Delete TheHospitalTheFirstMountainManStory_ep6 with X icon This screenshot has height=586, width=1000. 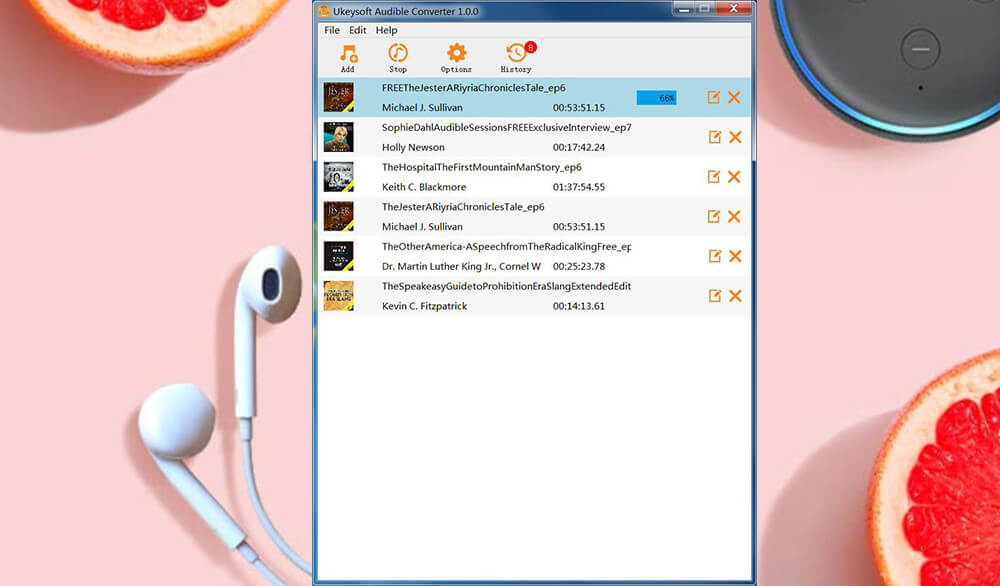tap(734, 177)
